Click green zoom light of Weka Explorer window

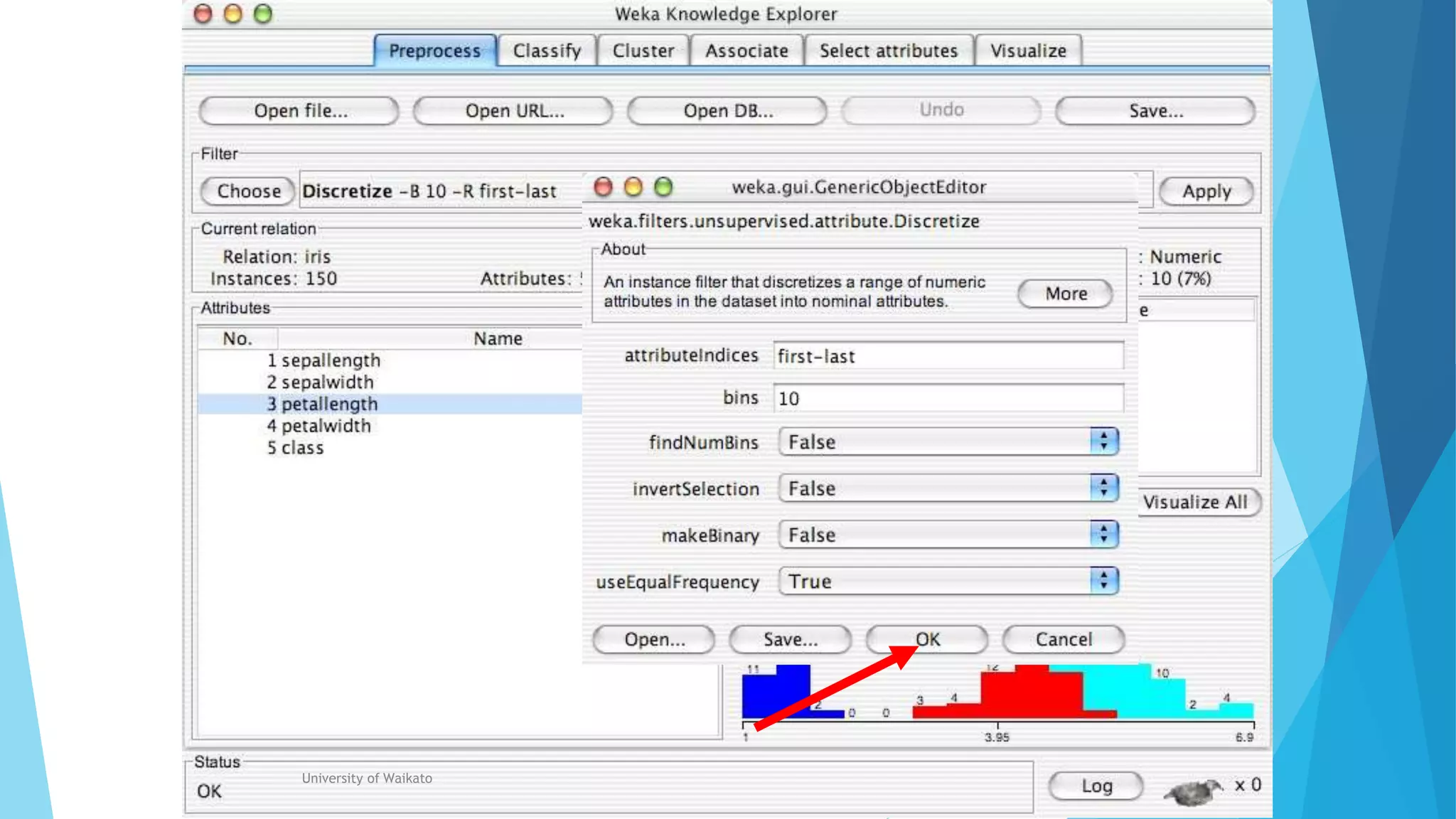(263, 14)
